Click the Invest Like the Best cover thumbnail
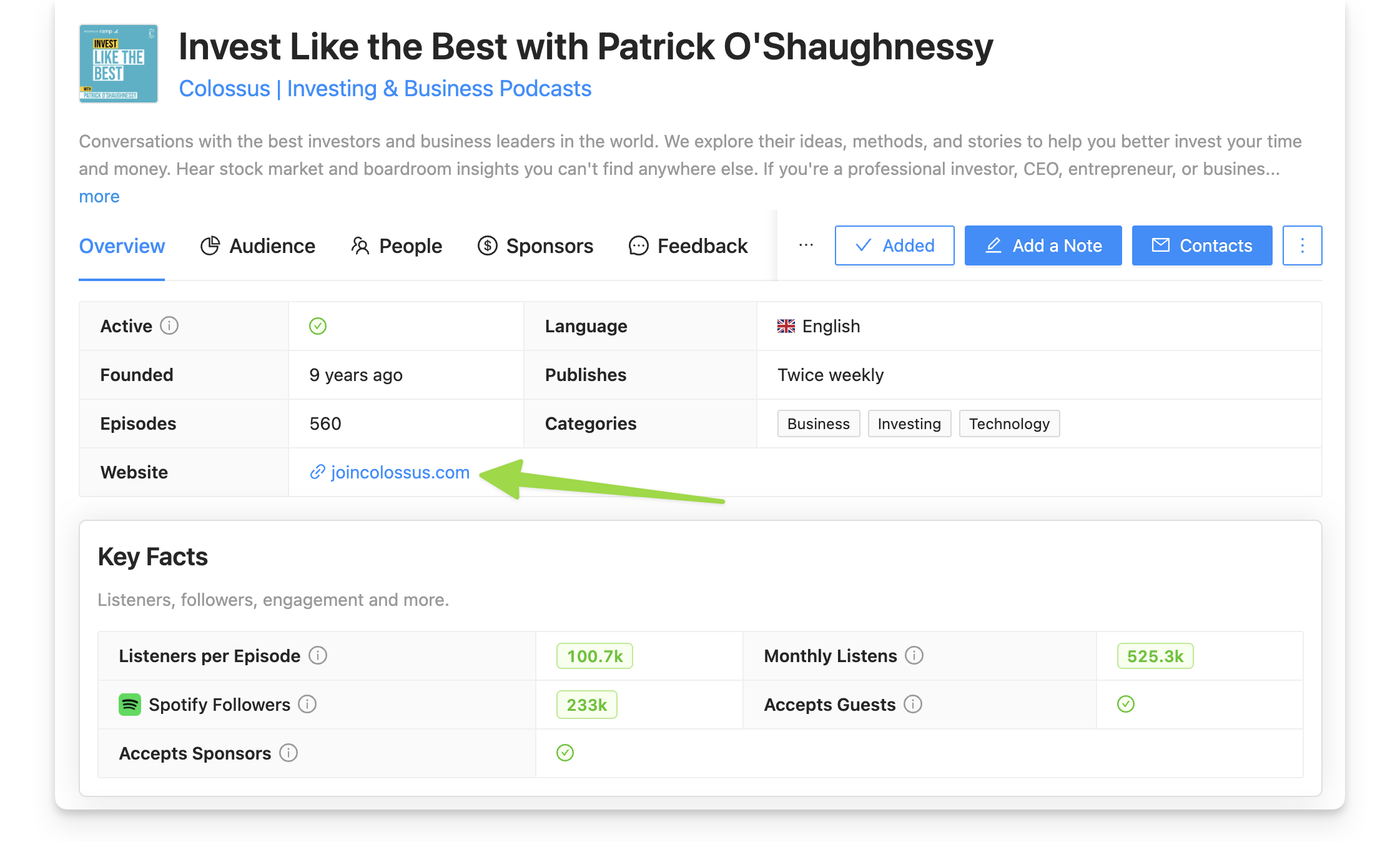 click(x=119, y=64)
